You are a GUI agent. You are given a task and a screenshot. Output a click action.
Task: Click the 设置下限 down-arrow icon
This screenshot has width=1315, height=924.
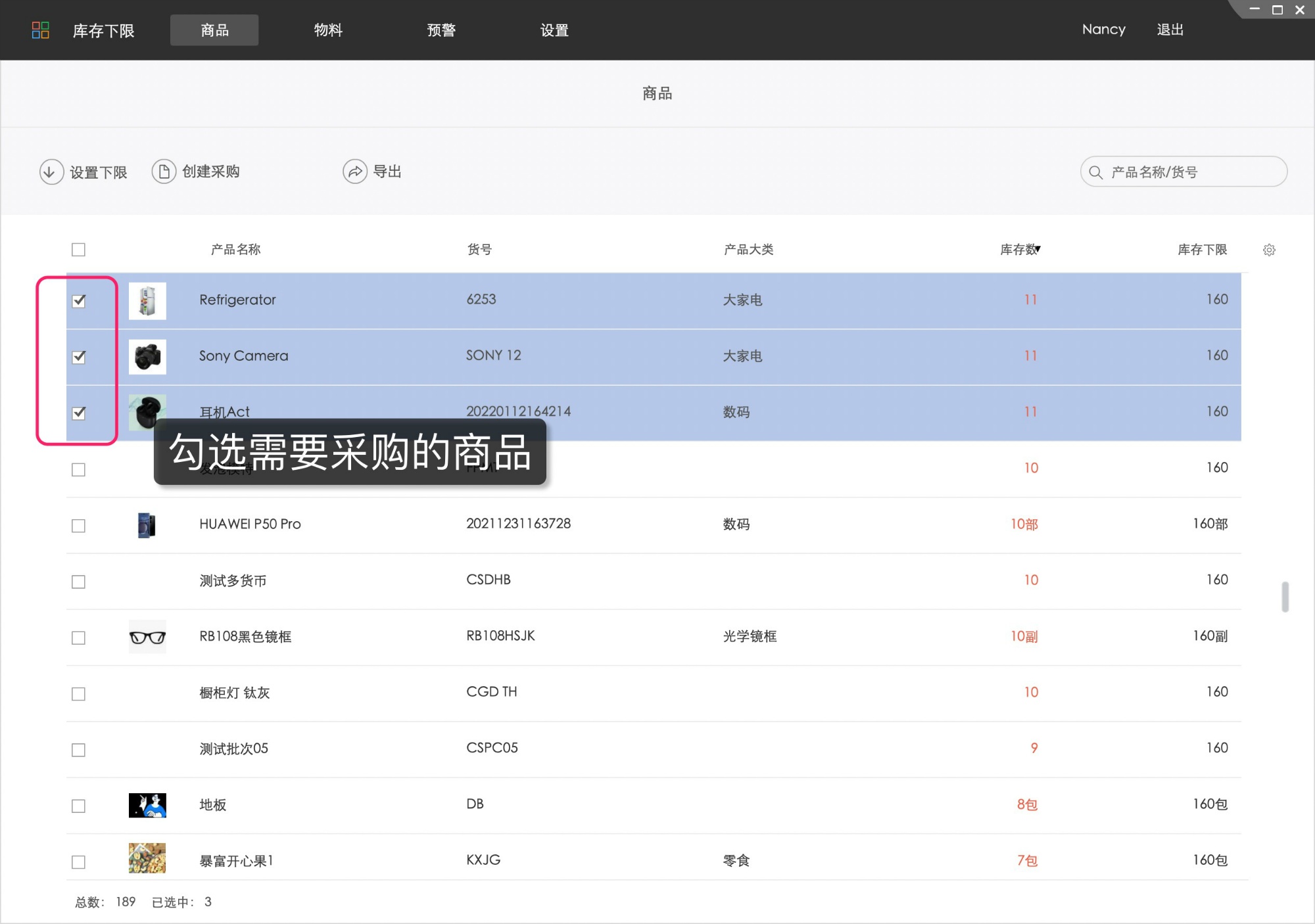click(51, 172)
